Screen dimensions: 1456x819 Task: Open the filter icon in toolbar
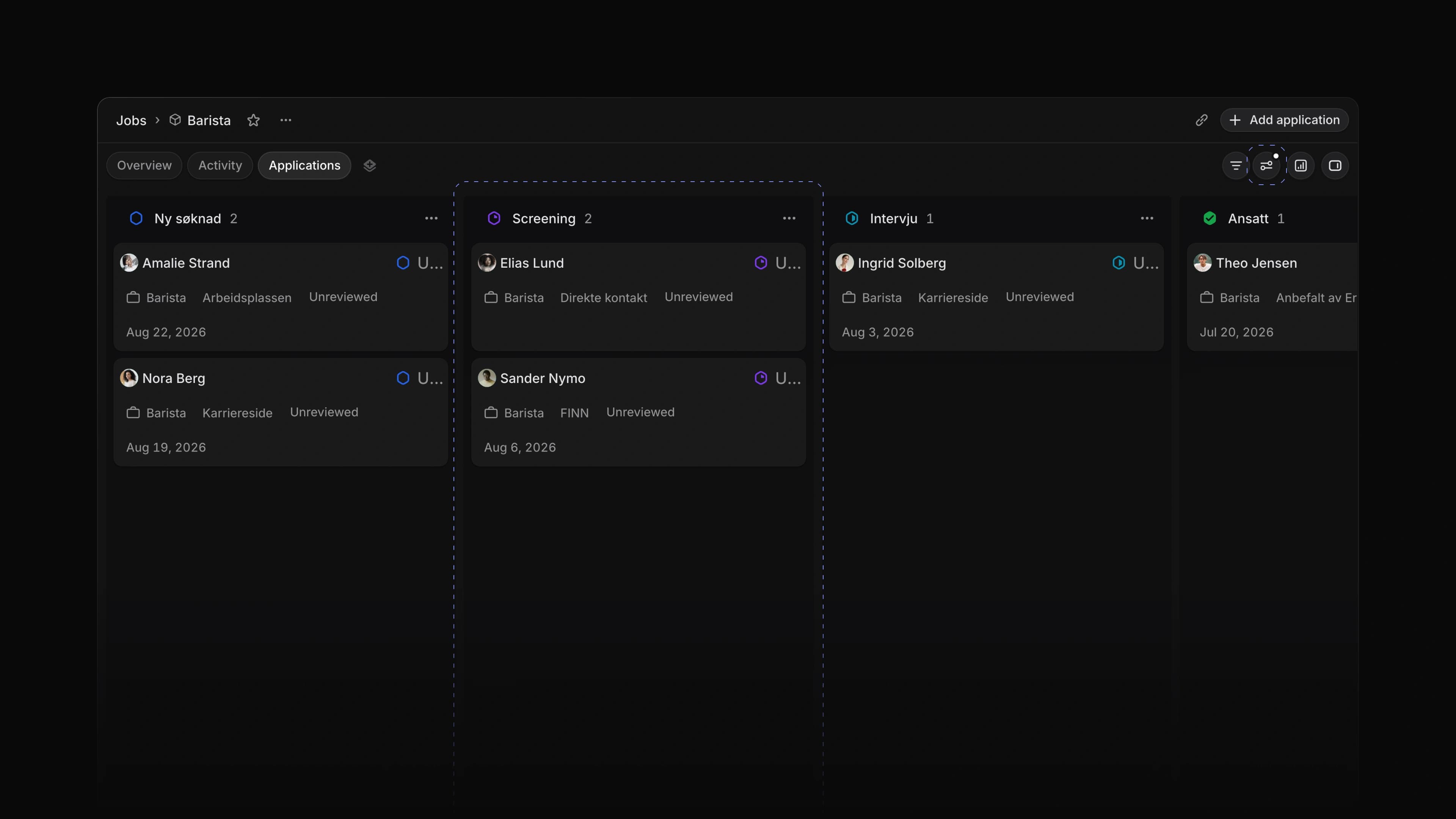(1236, 166)
